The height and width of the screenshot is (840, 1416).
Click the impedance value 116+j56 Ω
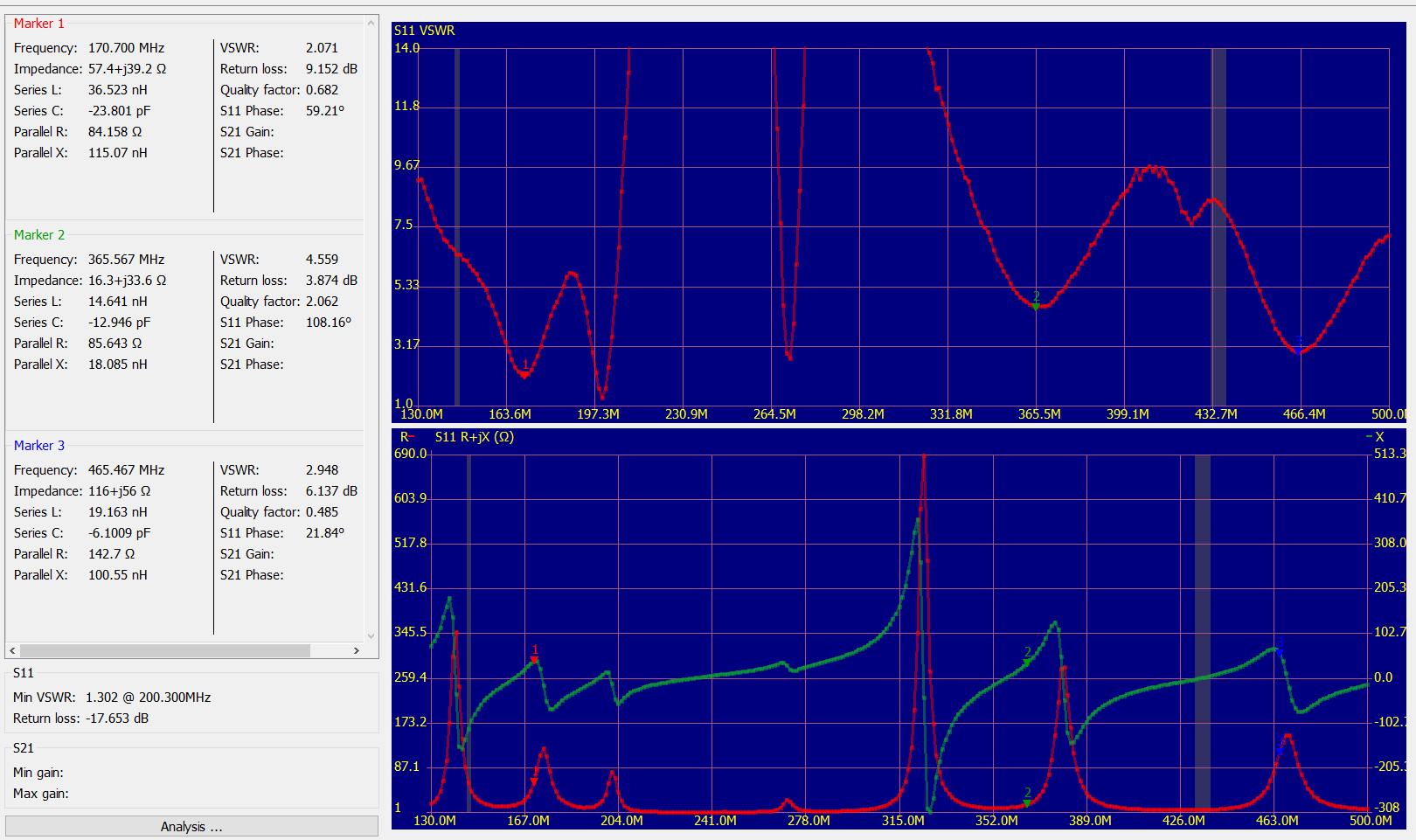tap(119, 491)
